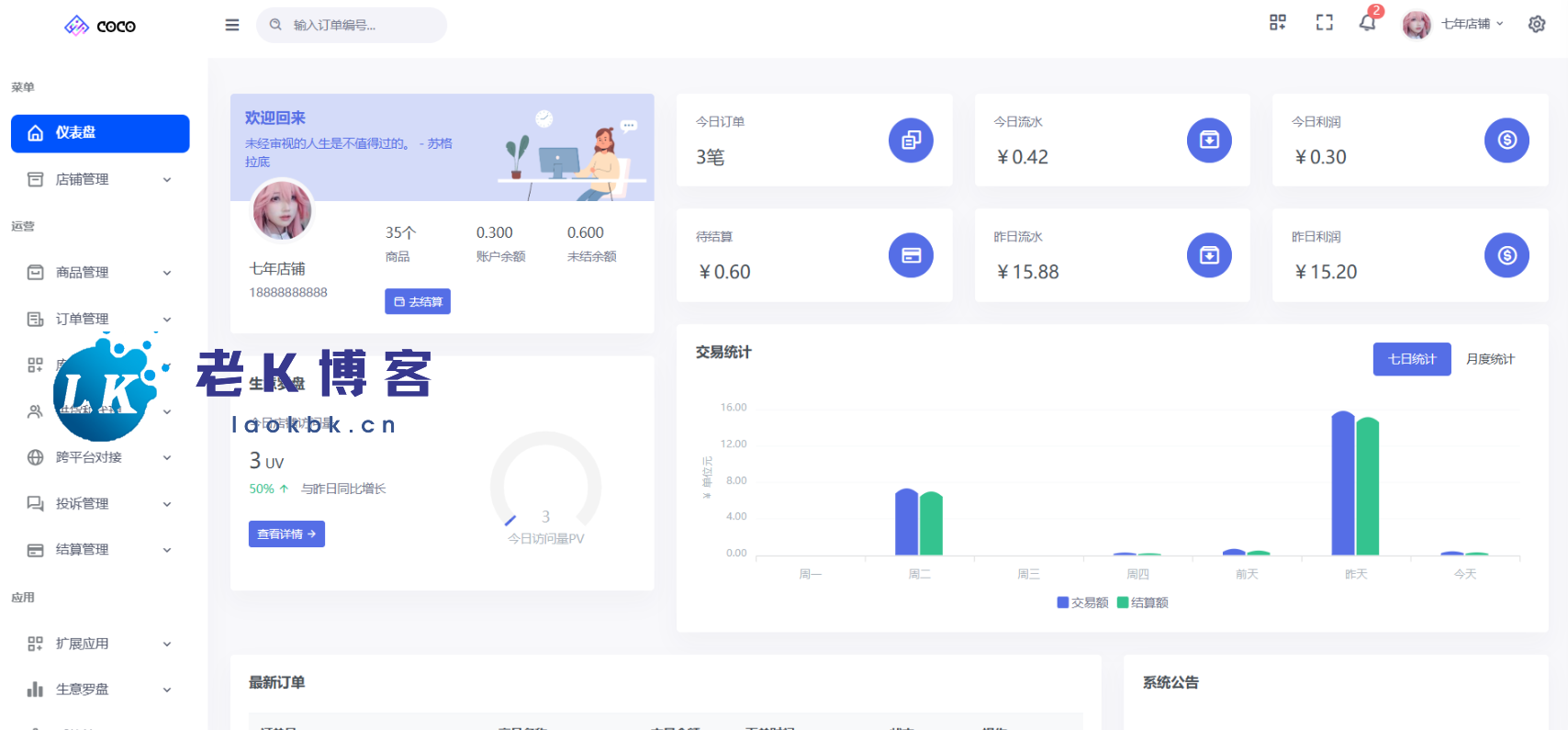Toggle 交易额 legend series in chart
This screenshot has width=1568, height=730.
[1082, 602]
